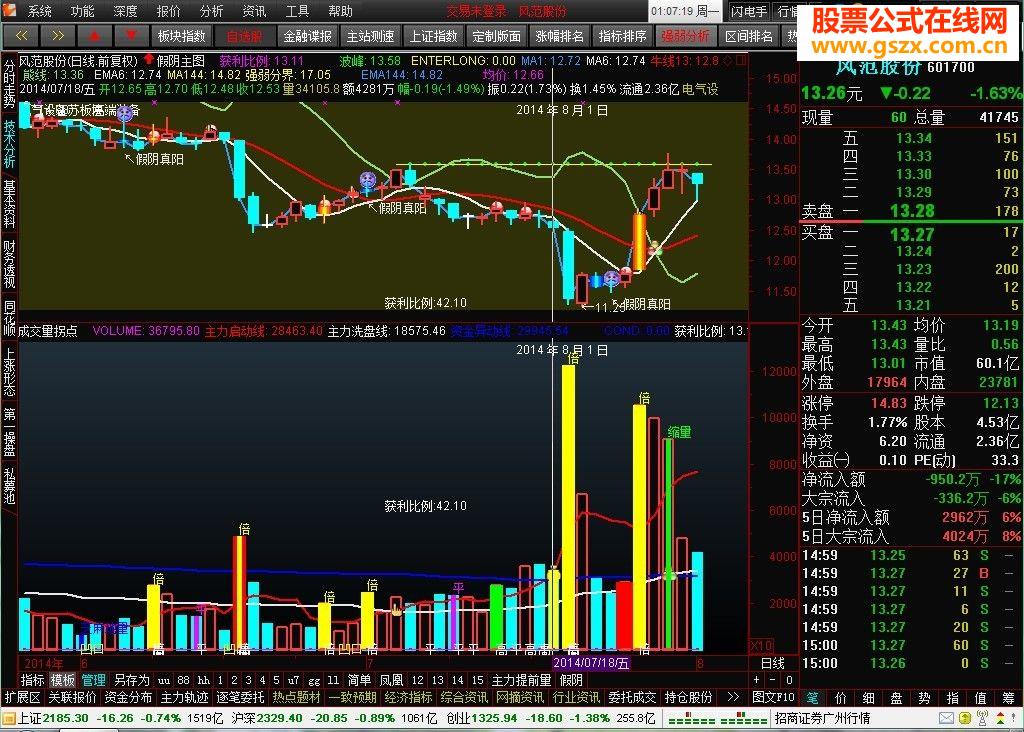
Task: Click the 区间排名 toolbar button
Action: [748, 36]
